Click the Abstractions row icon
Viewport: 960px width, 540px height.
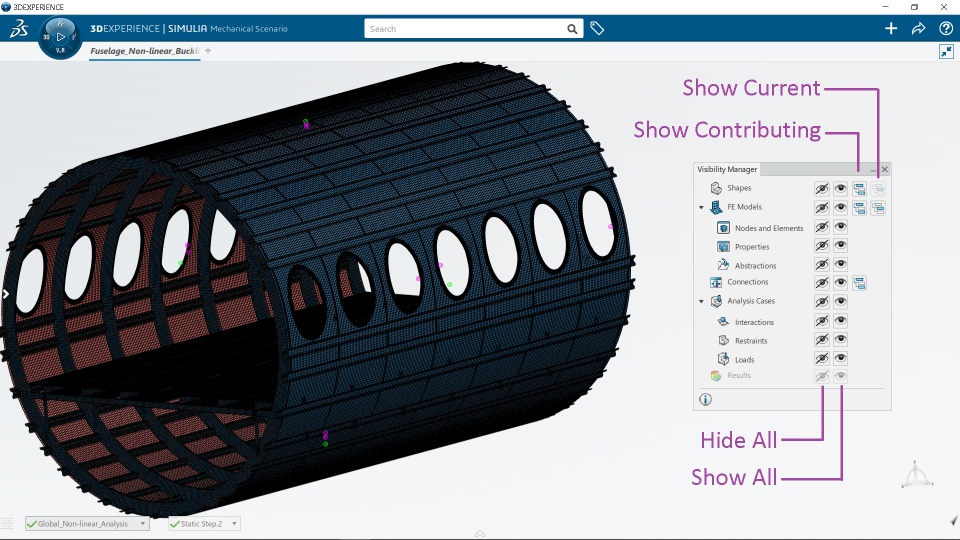723,265
